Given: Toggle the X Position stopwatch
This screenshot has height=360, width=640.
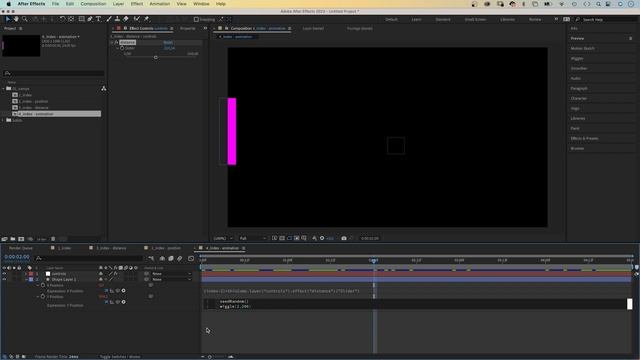Looking at the screenshot, I should click(43, 285).
